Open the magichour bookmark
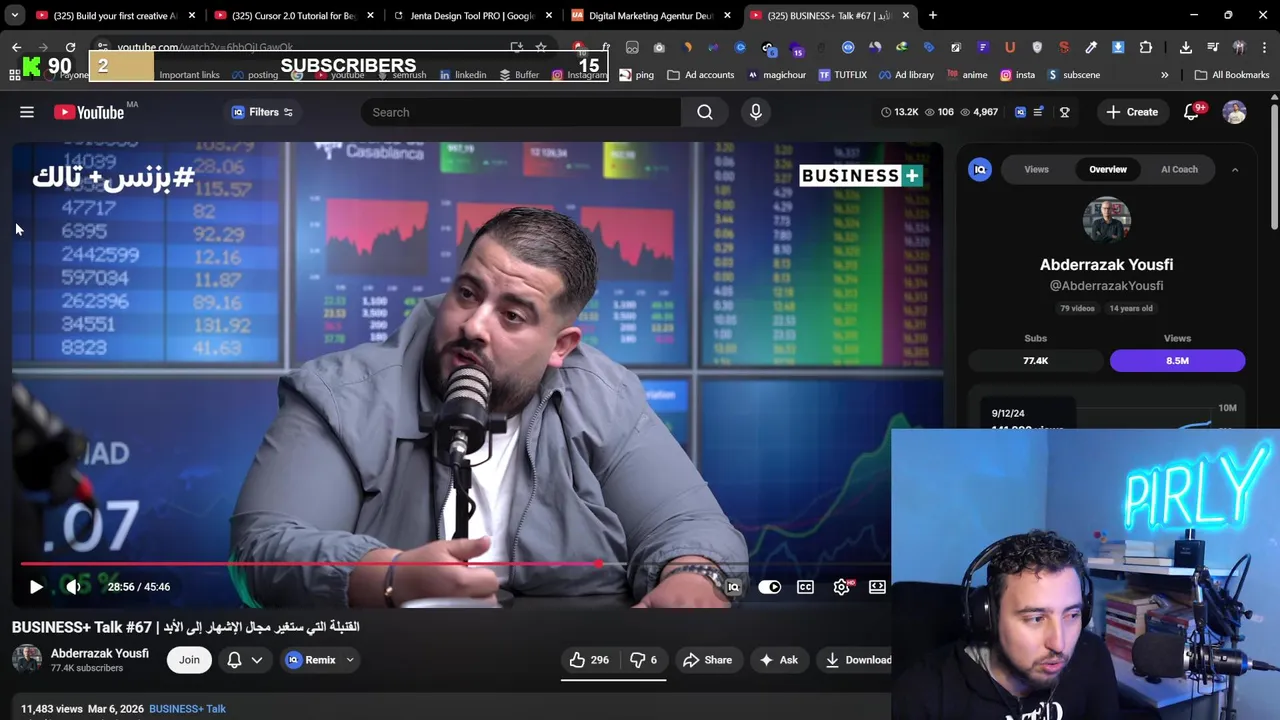The height and width of the screenshot is (720, 1280). (x=777, y=75)
